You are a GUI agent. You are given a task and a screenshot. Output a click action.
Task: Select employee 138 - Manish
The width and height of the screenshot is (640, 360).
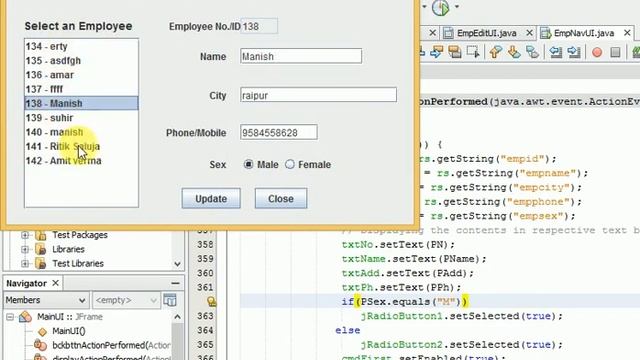coord(81,103)
